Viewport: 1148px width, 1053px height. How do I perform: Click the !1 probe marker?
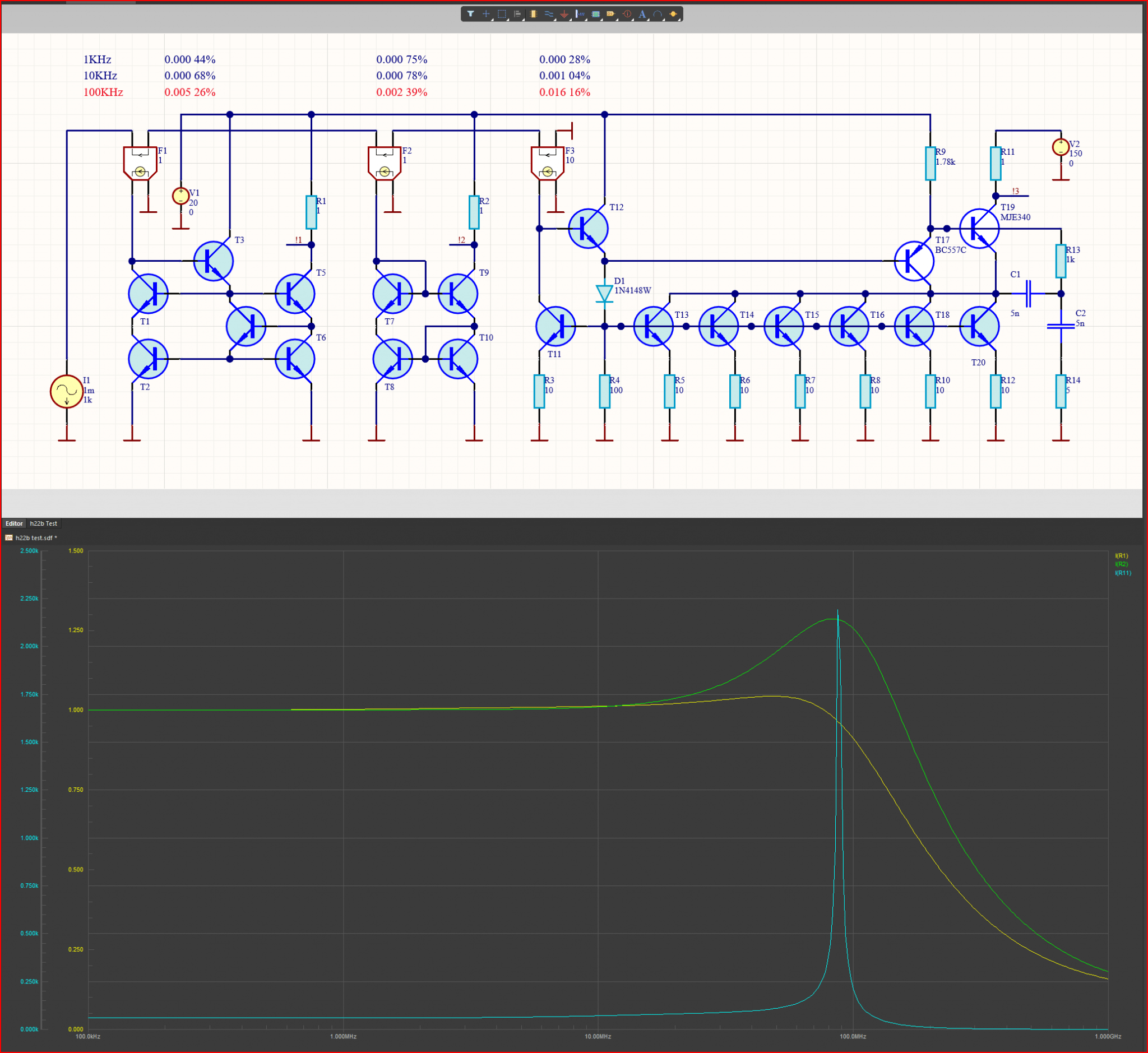298,240
